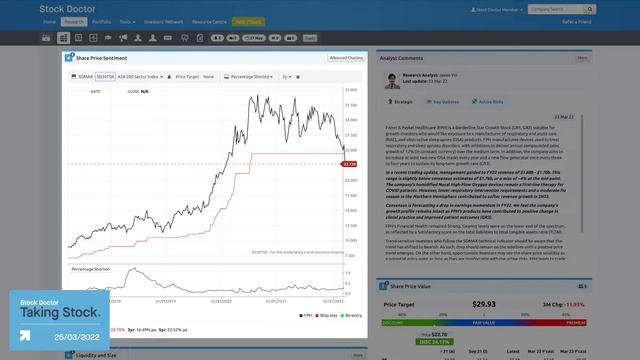Click the Analyst Comments vertical scrollbar

point(582,173)
